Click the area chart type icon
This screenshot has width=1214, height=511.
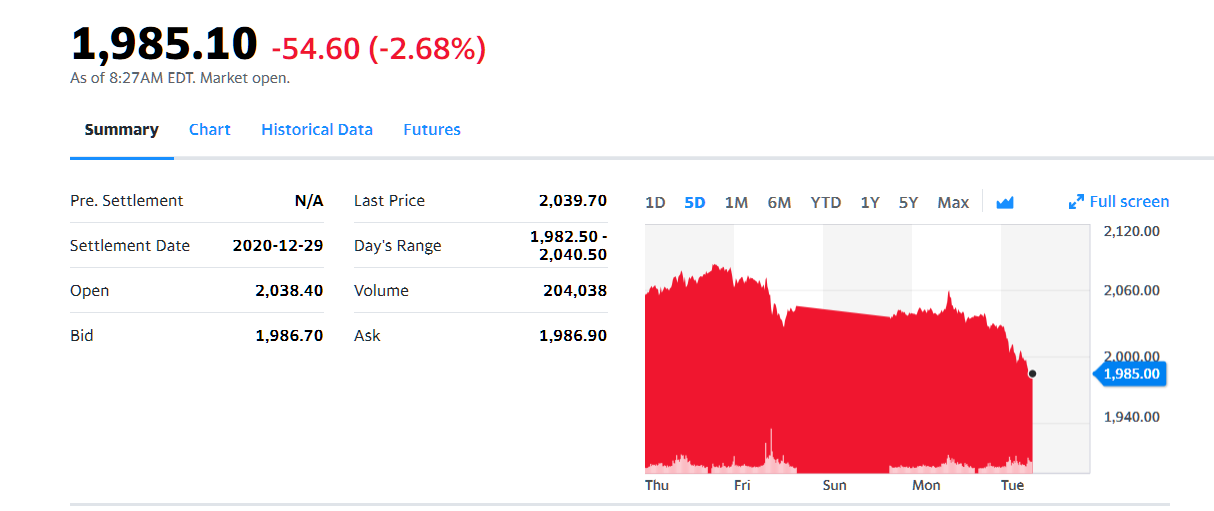[x=1005, y=203]
